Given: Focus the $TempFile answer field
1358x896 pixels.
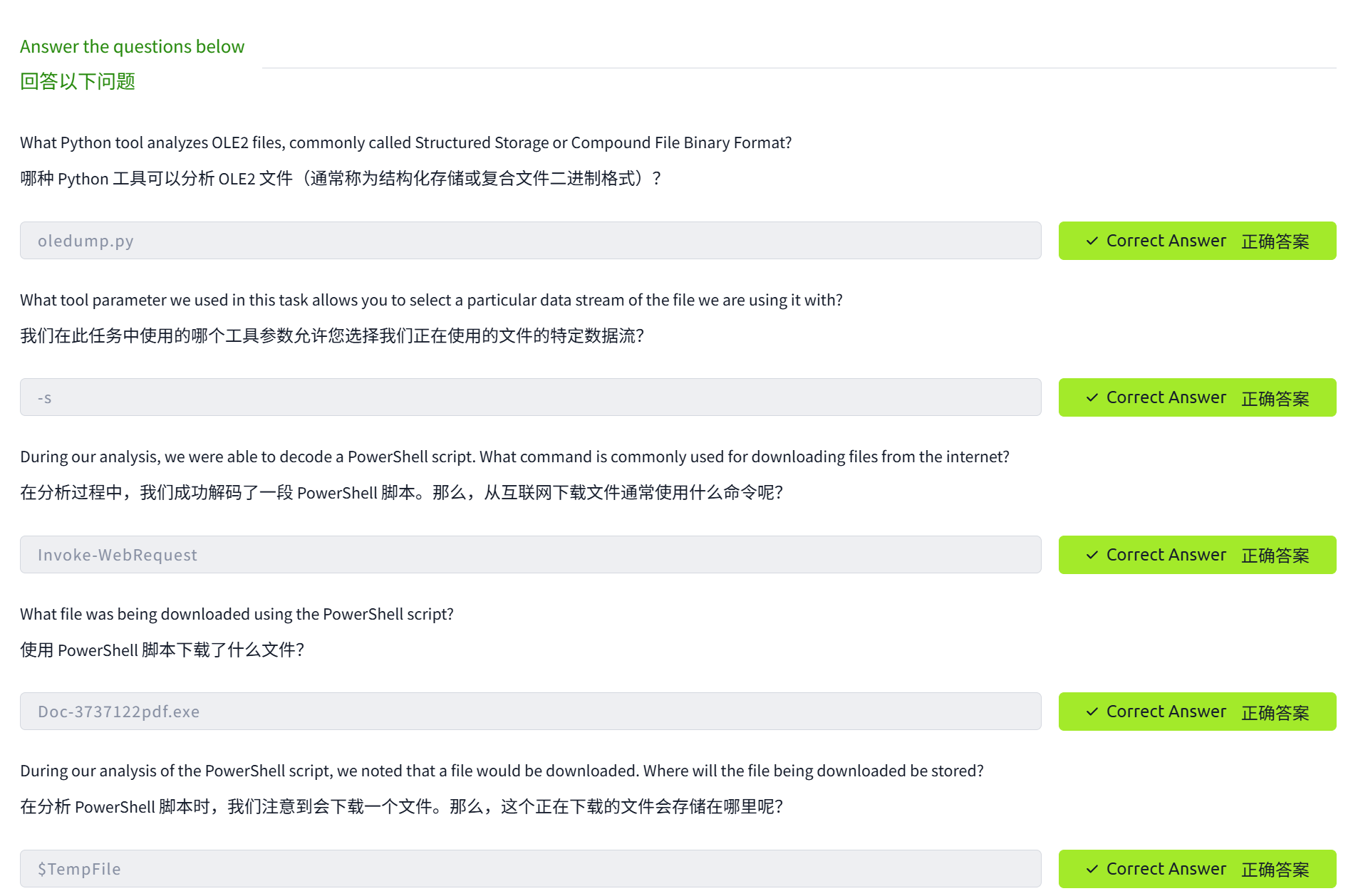Looking at the screenshot, I should 530,869.
